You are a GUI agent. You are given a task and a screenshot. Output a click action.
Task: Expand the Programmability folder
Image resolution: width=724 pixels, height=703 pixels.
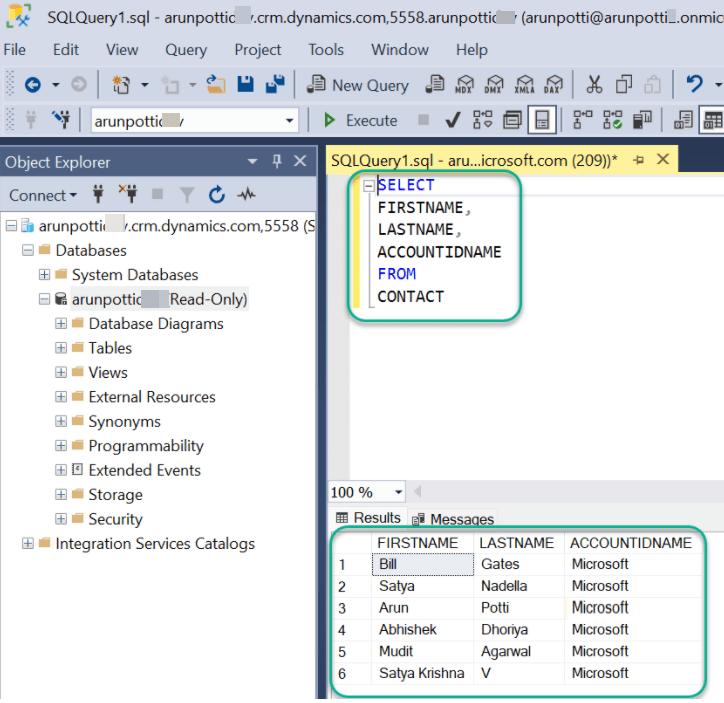(60, 445)
